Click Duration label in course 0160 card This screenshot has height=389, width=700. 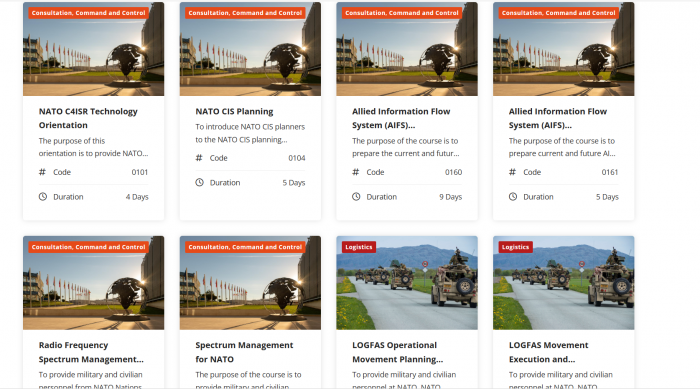point(382,197)
